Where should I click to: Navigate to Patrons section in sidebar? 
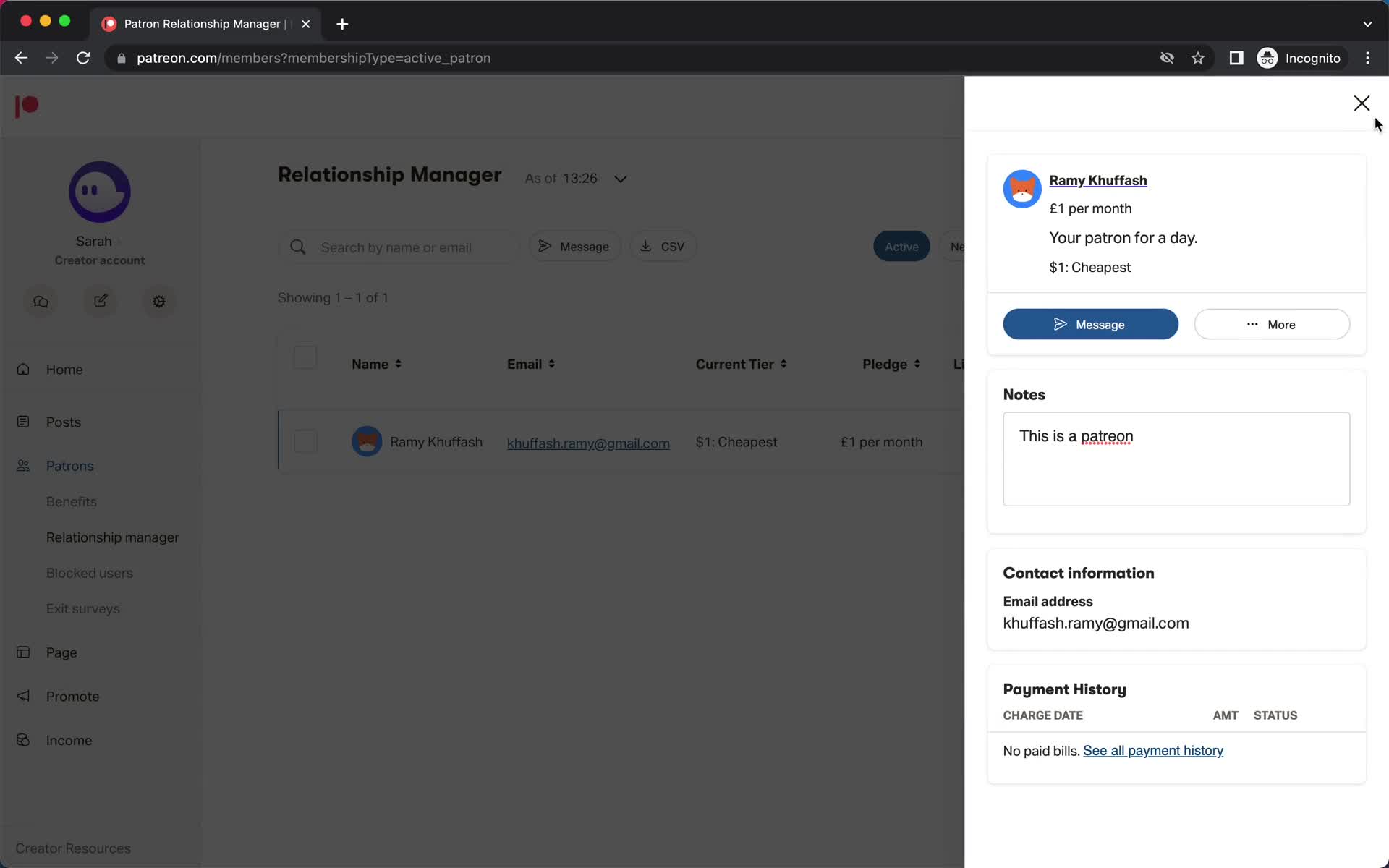click(69, 465)
